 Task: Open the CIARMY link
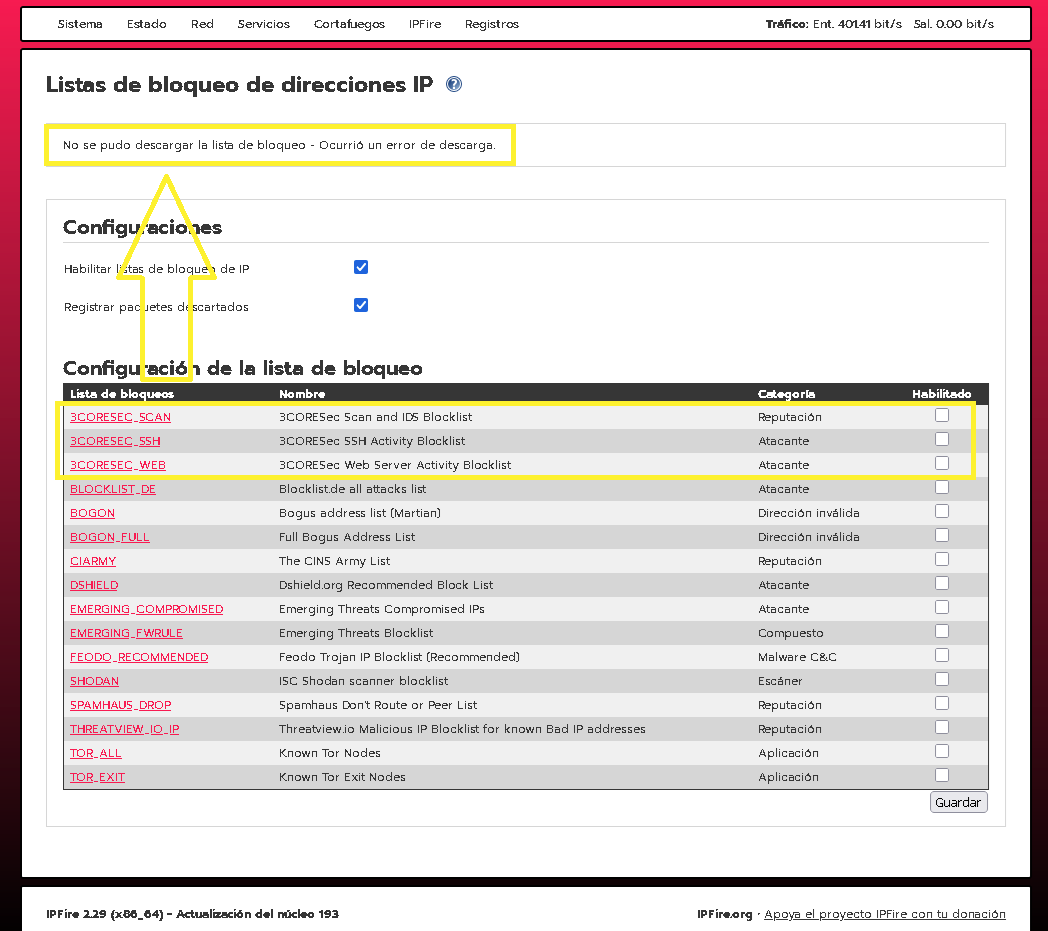(x=93, y=561)
